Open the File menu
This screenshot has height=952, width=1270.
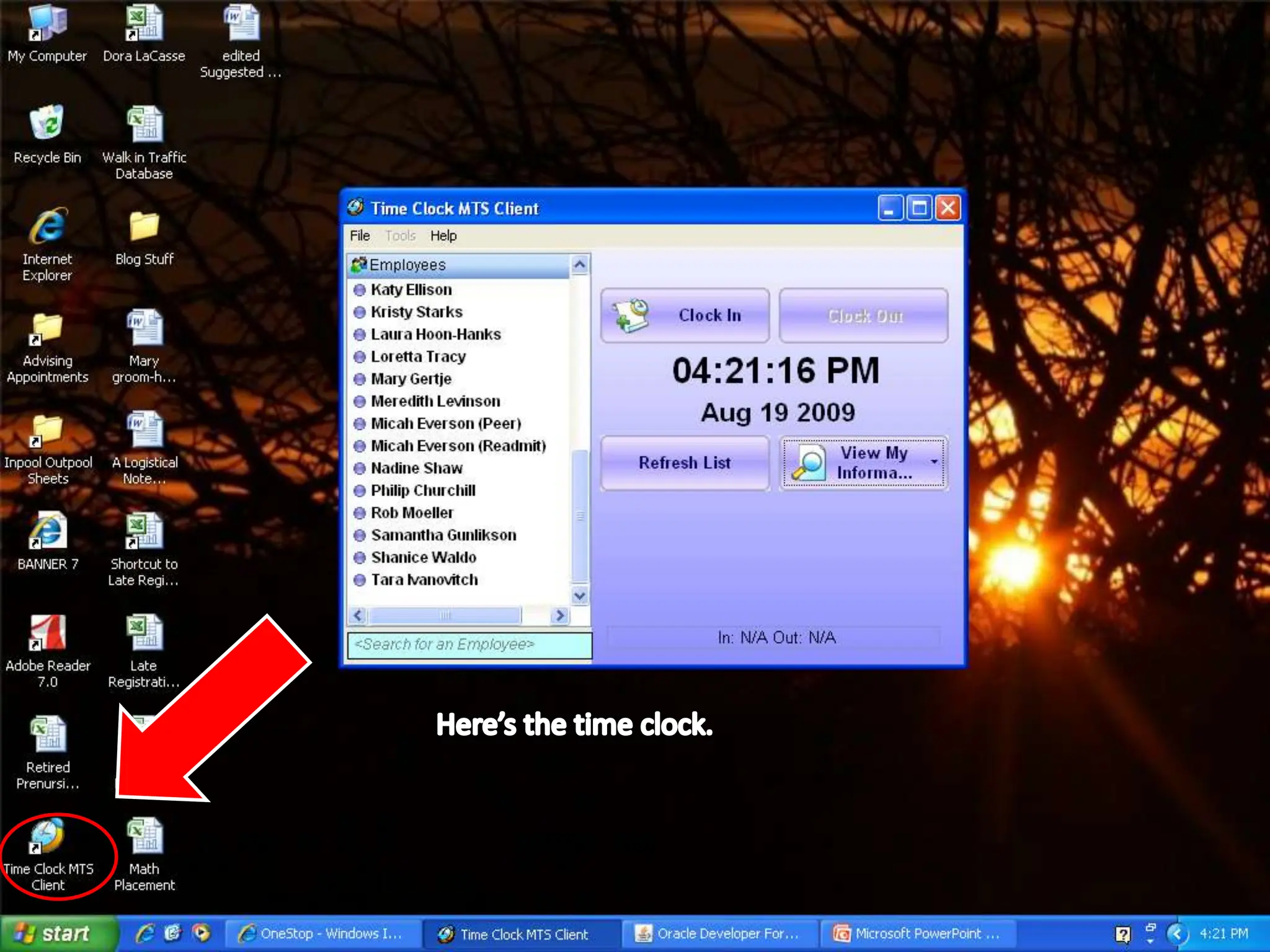click(x=360, y=236)
